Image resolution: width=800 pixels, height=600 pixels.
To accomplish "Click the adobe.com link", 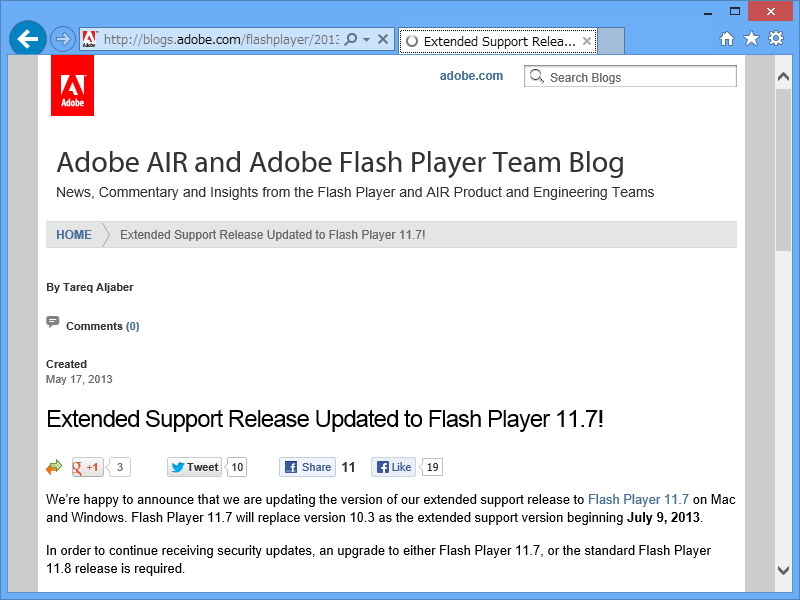I will click(x=471, y=76).
